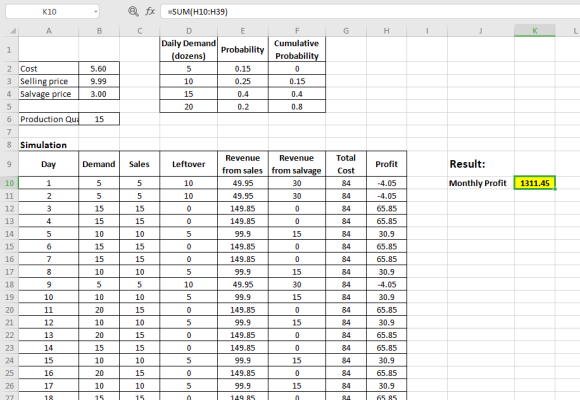Select column H header
580x400 pixels.
tap(387, 31)
